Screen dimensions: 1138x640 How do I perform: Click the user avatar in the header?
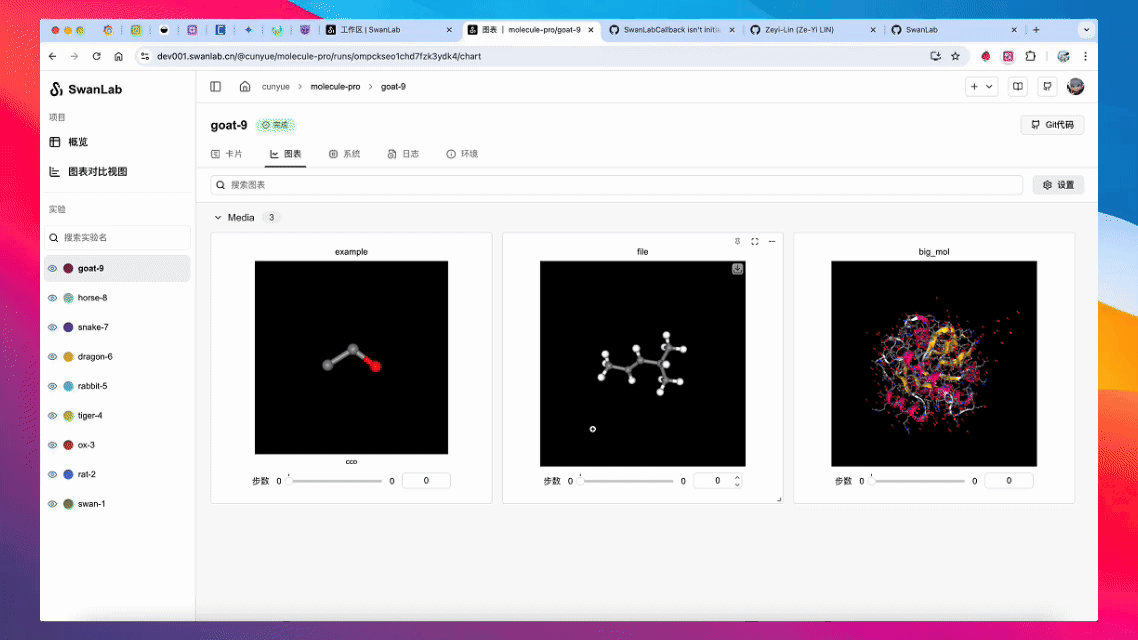point(1076,87)
